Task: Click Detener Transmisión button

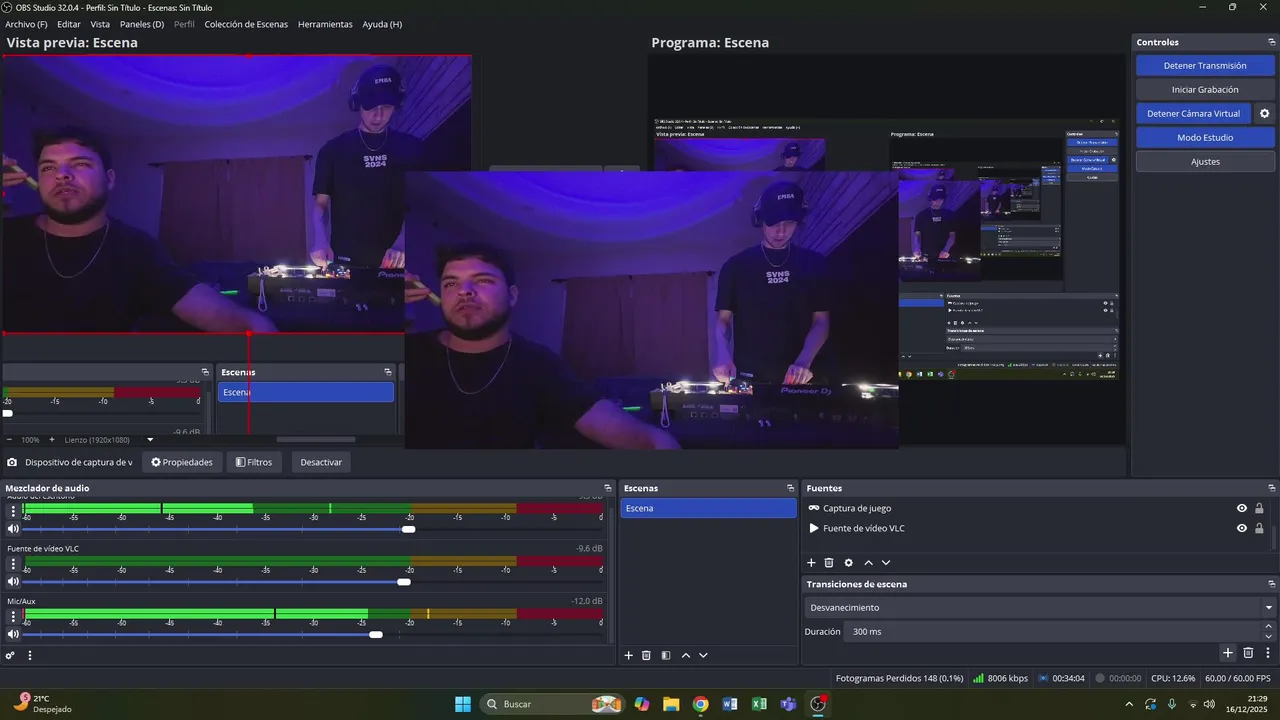Action: (x=1205, y=66)
